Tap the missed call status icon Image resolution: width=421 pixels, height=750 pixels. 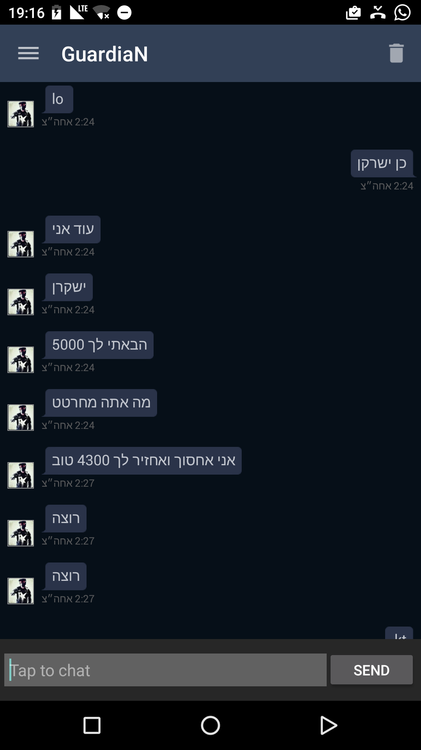377,12
